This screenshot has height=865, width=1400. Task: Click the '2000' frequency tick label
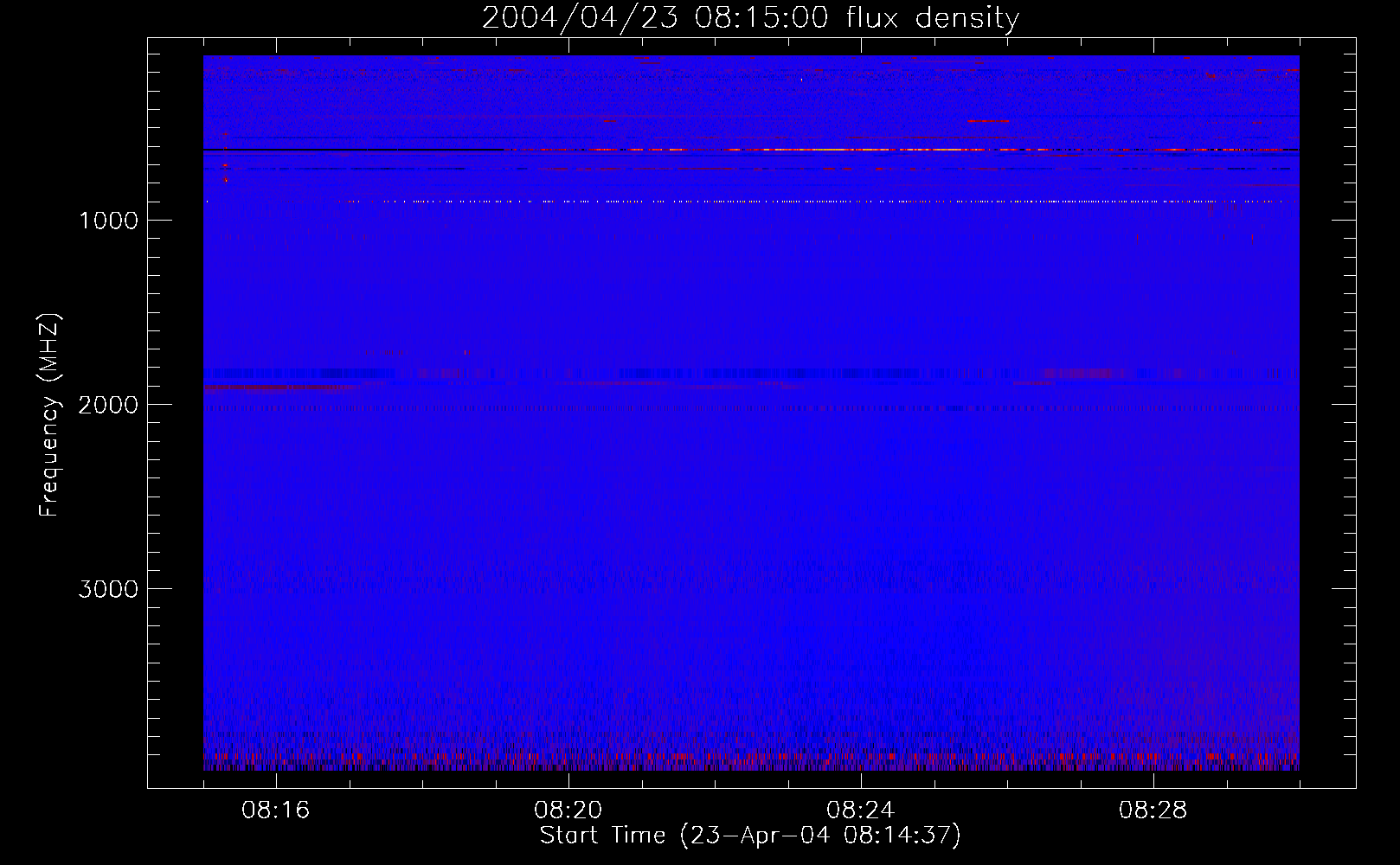coord(108,405)
